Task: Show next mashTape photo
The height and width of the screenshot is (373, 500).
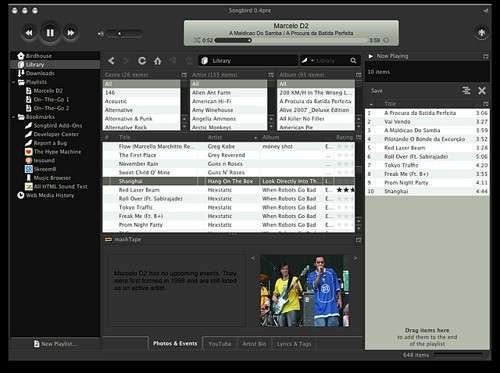Action: pos(355,258)
